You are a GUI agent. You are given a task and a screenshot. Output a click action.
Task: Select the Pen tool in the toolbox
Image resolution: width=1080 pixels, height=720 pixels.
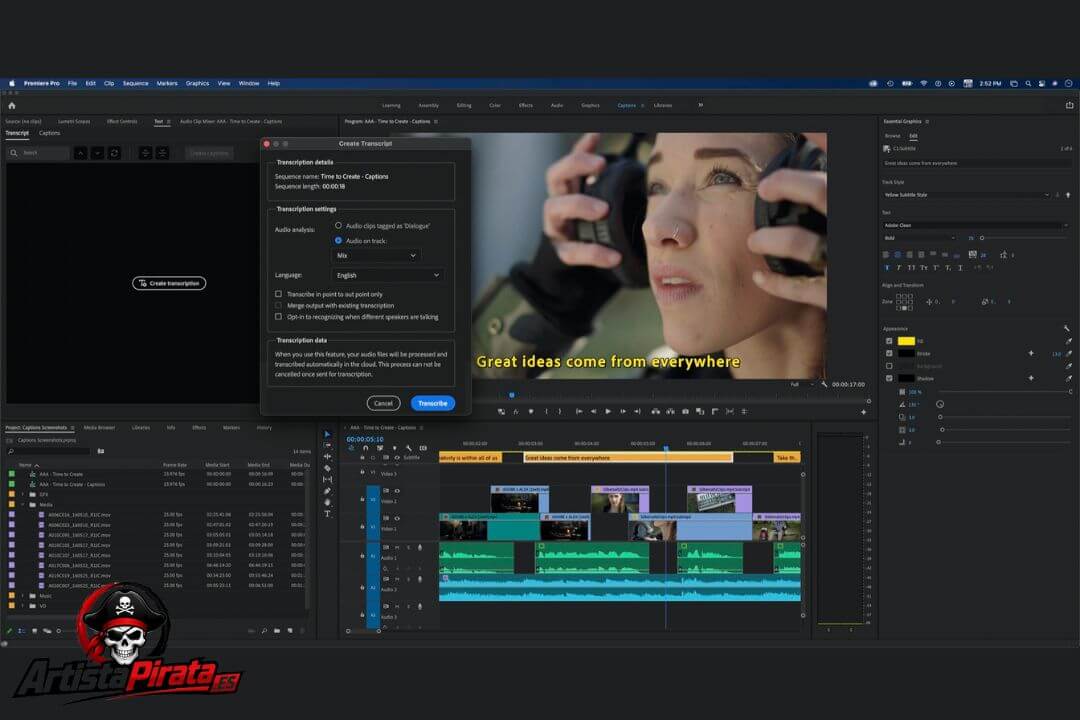(327, 491)
